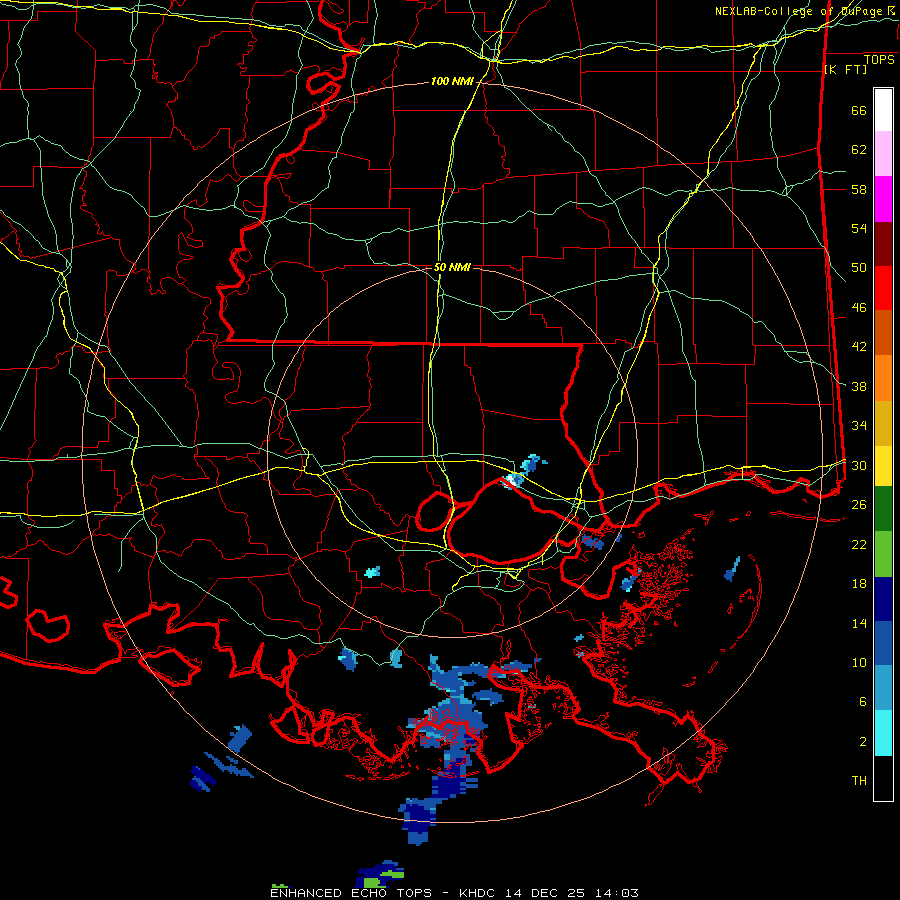This screenshot has width=900, height=900.
Task: Pick the bright yellow legend swatch
Action: [883, 465]
